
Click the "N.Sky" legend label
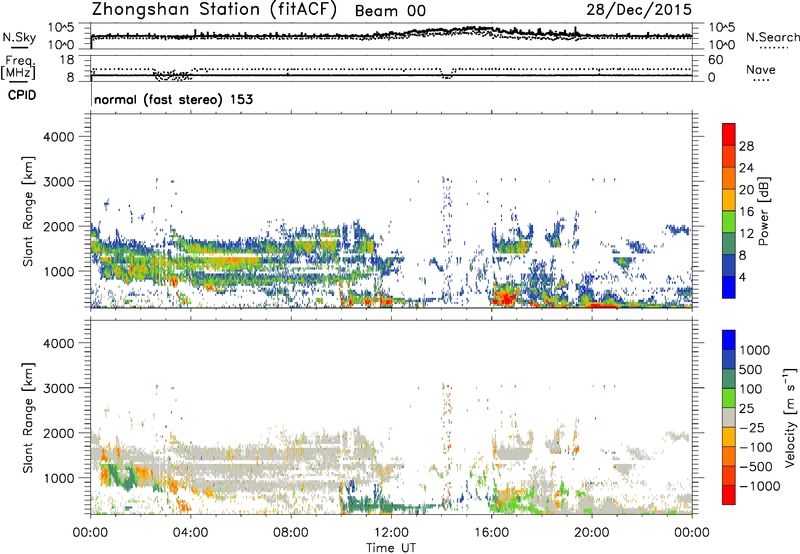(x=19, y=37)
